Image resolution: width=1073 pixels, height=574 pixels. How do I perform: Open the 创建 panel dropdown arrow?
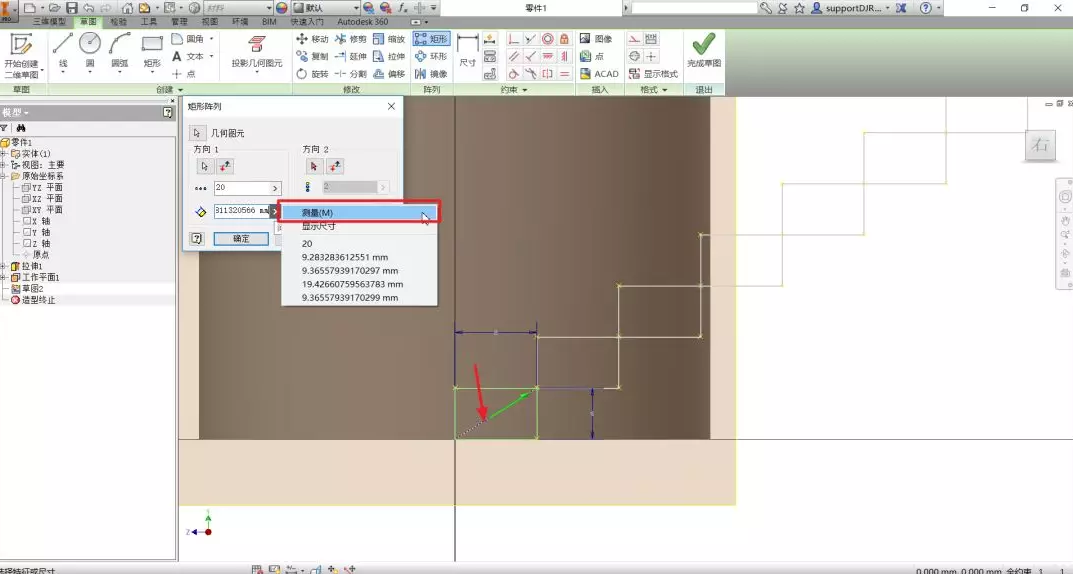(x=181, y=90)
